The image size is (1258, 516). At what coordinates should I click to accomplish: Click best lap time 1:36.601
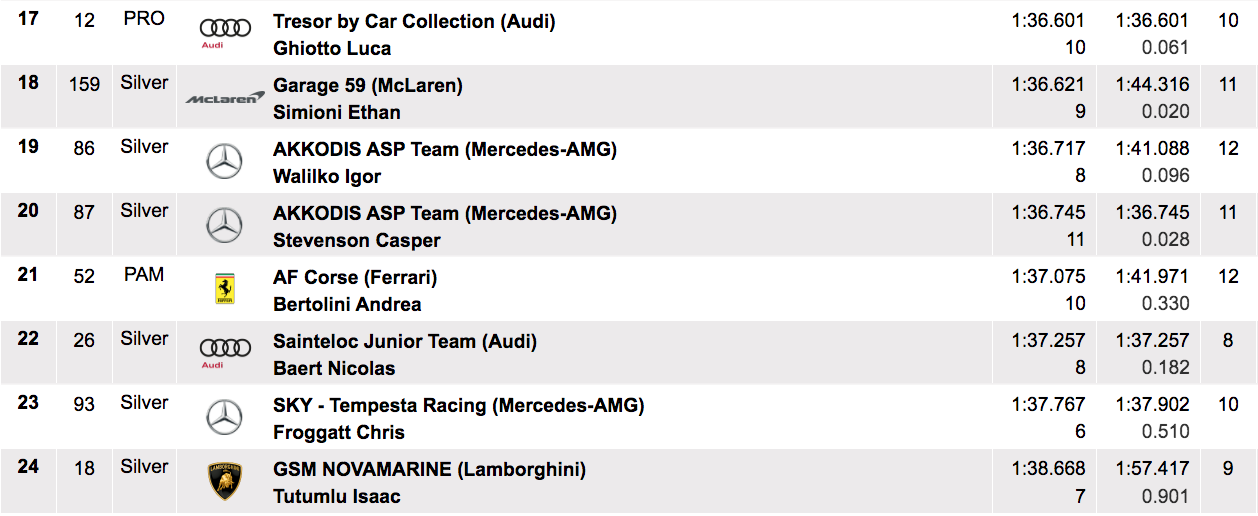(x=1048, y=21)
